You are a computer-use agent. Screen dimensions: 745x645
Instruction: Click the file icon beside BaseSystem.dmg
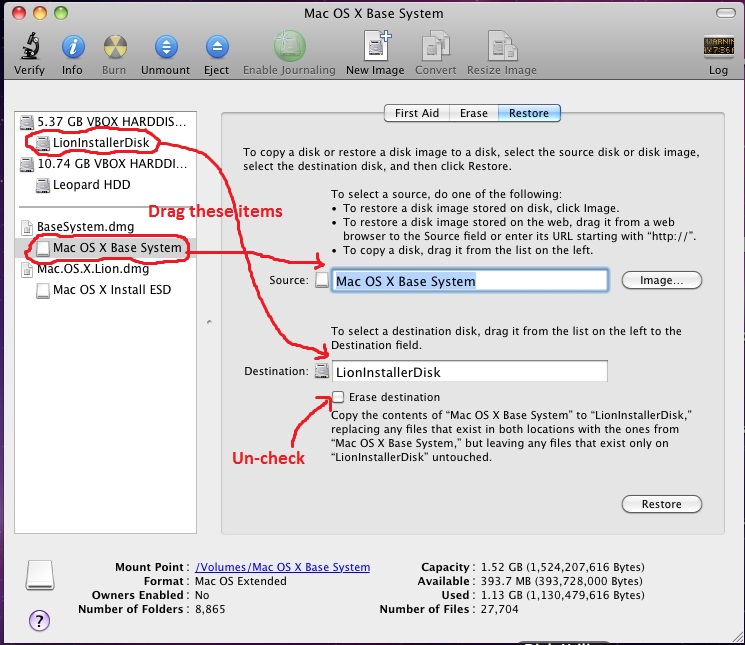27,227
